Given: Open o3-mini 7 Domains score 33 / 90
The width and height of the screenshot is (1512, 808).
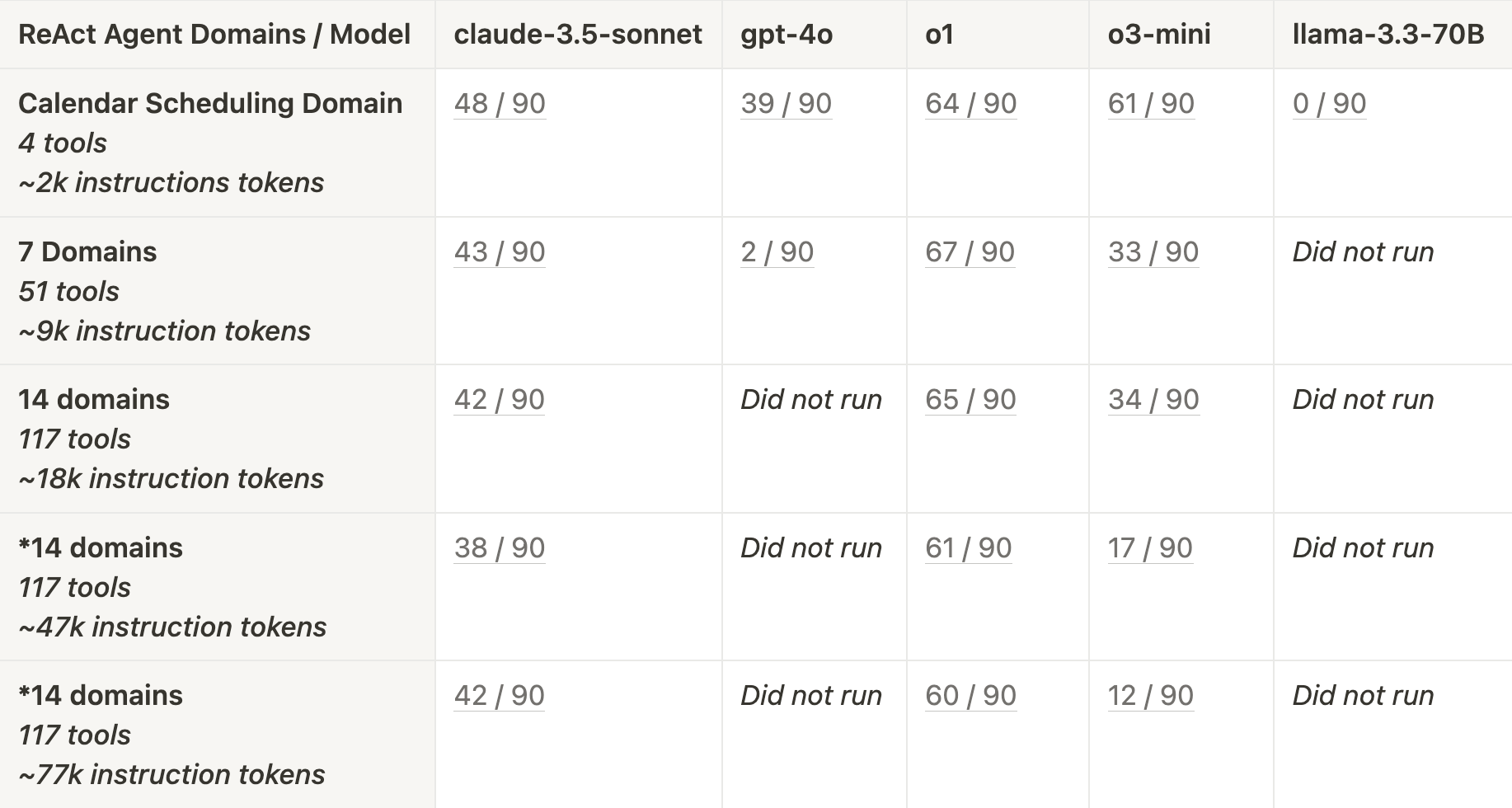Looking at the screenshot, I should pyautogui.click(x=1153, y=252).
